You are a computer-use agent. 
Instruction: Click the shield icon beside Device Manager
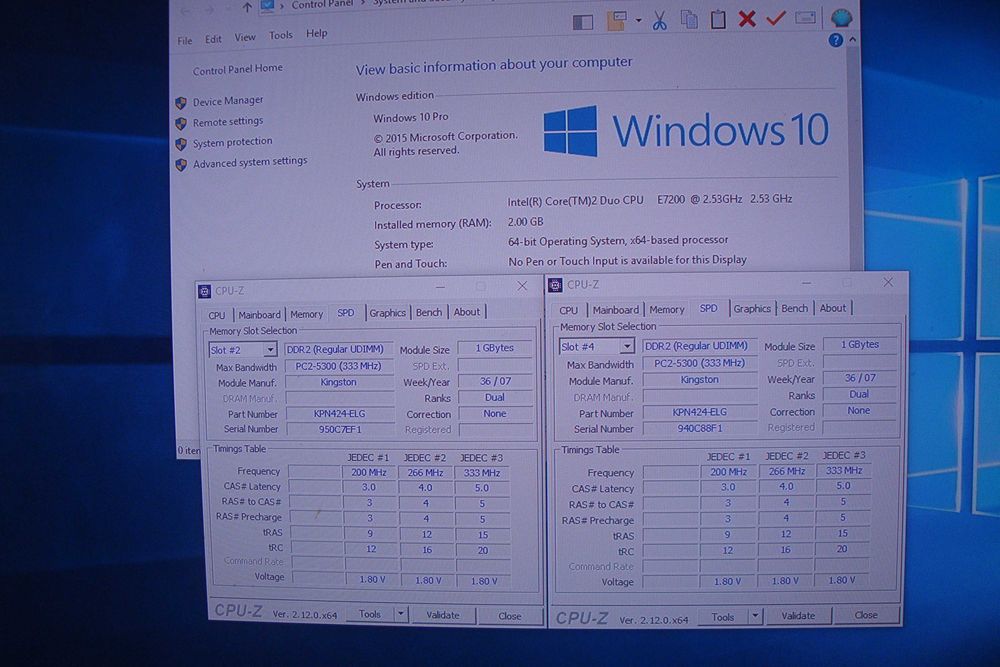pos(181,103)
